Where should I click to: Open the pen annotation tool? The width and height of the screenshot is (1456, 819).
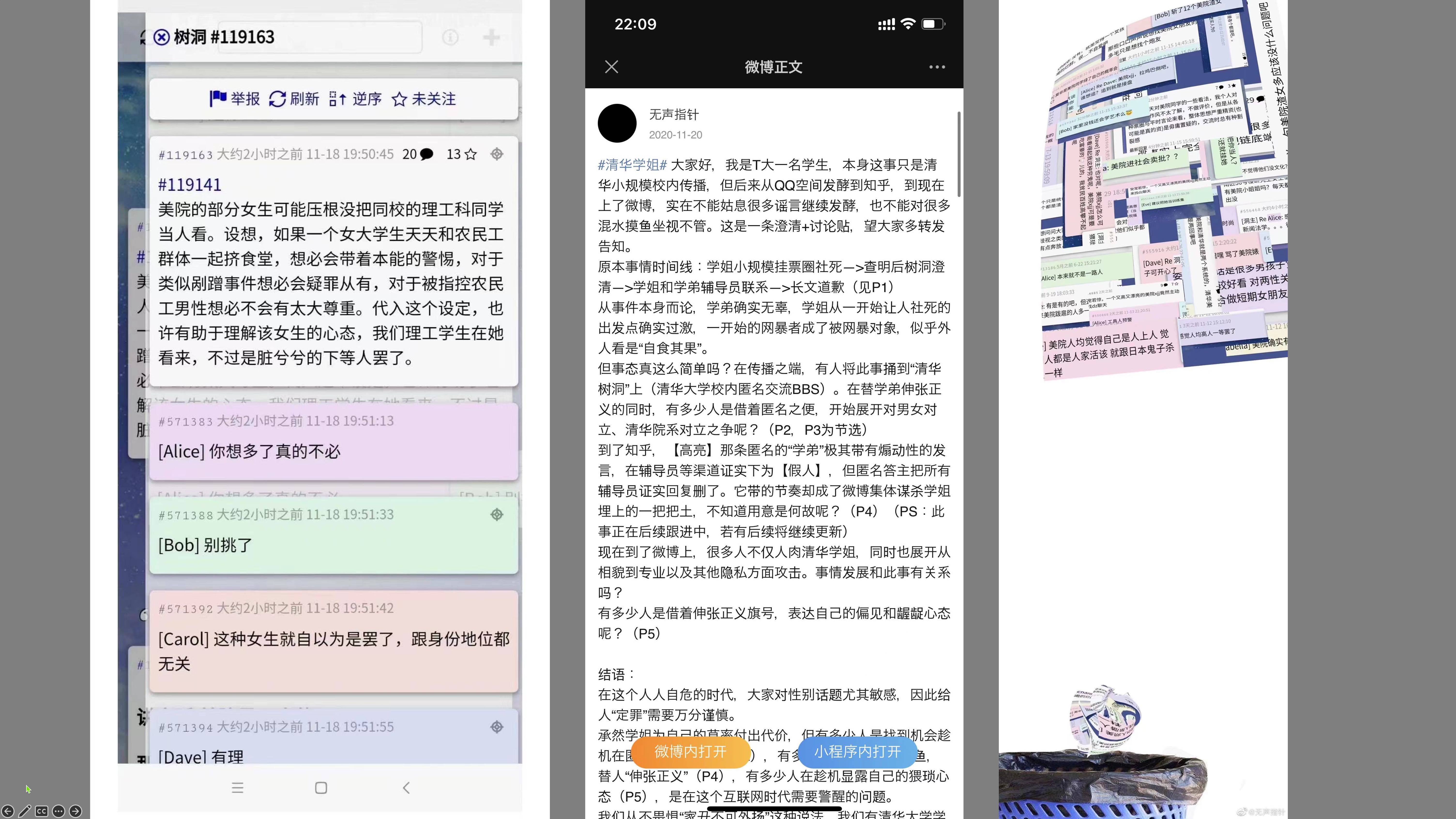click(x=25, y=811)
